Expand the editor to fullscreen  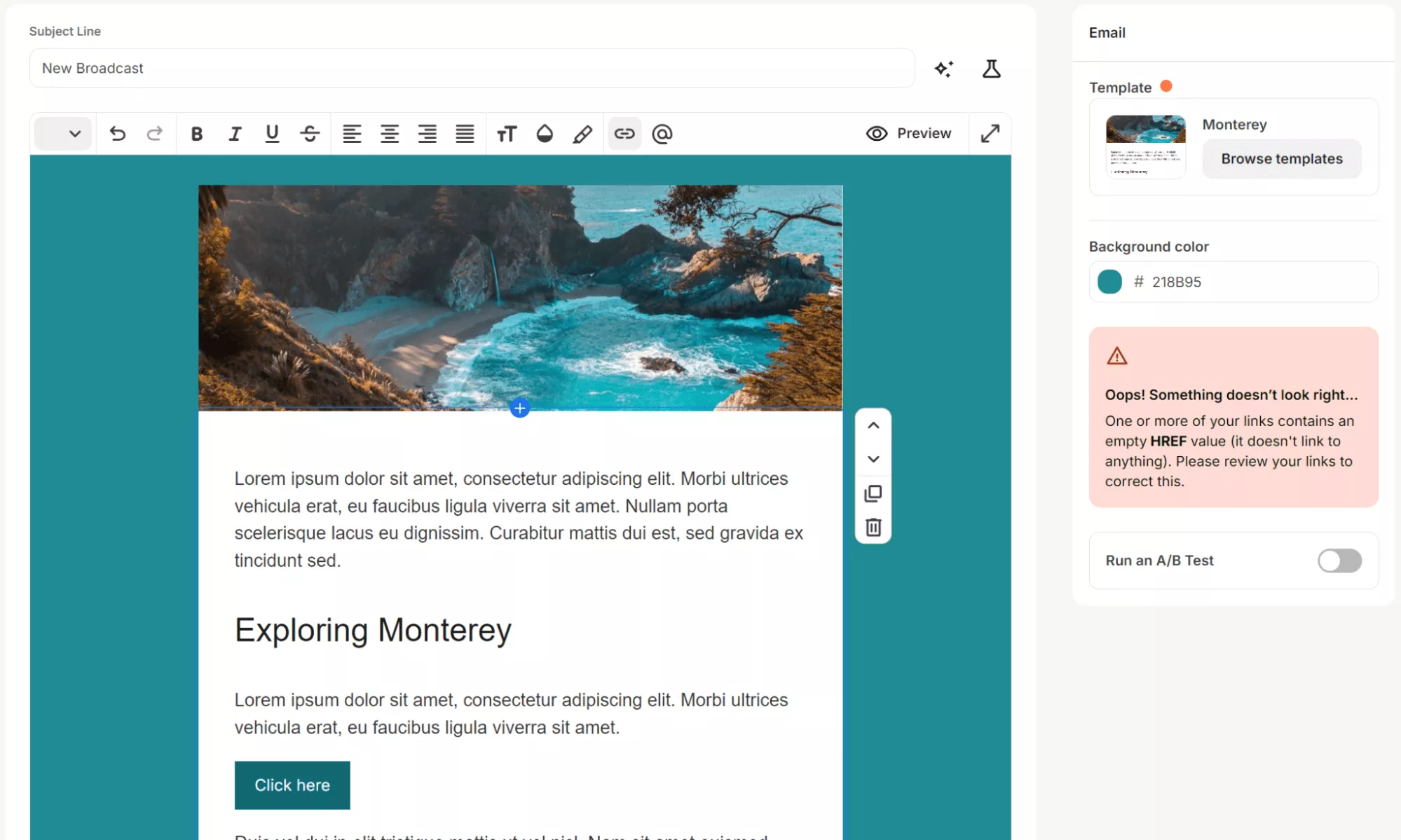990,134
